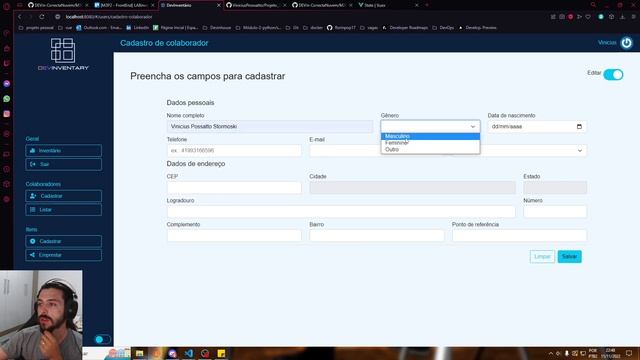Toggle the switch at sidebar bottom
This screenshot has width=640, height=360.
click(102, 339)
